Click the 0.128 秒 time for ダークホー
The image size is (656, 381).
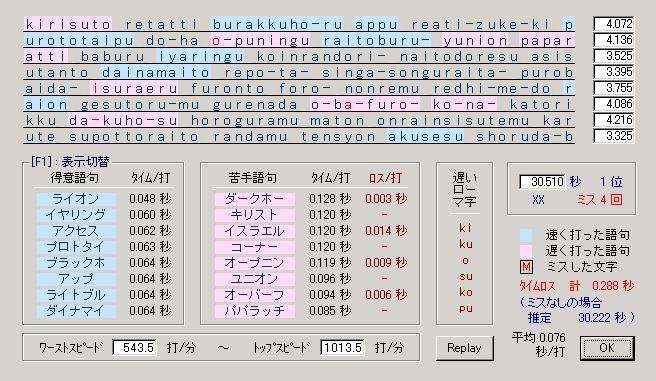coord(330,199)
